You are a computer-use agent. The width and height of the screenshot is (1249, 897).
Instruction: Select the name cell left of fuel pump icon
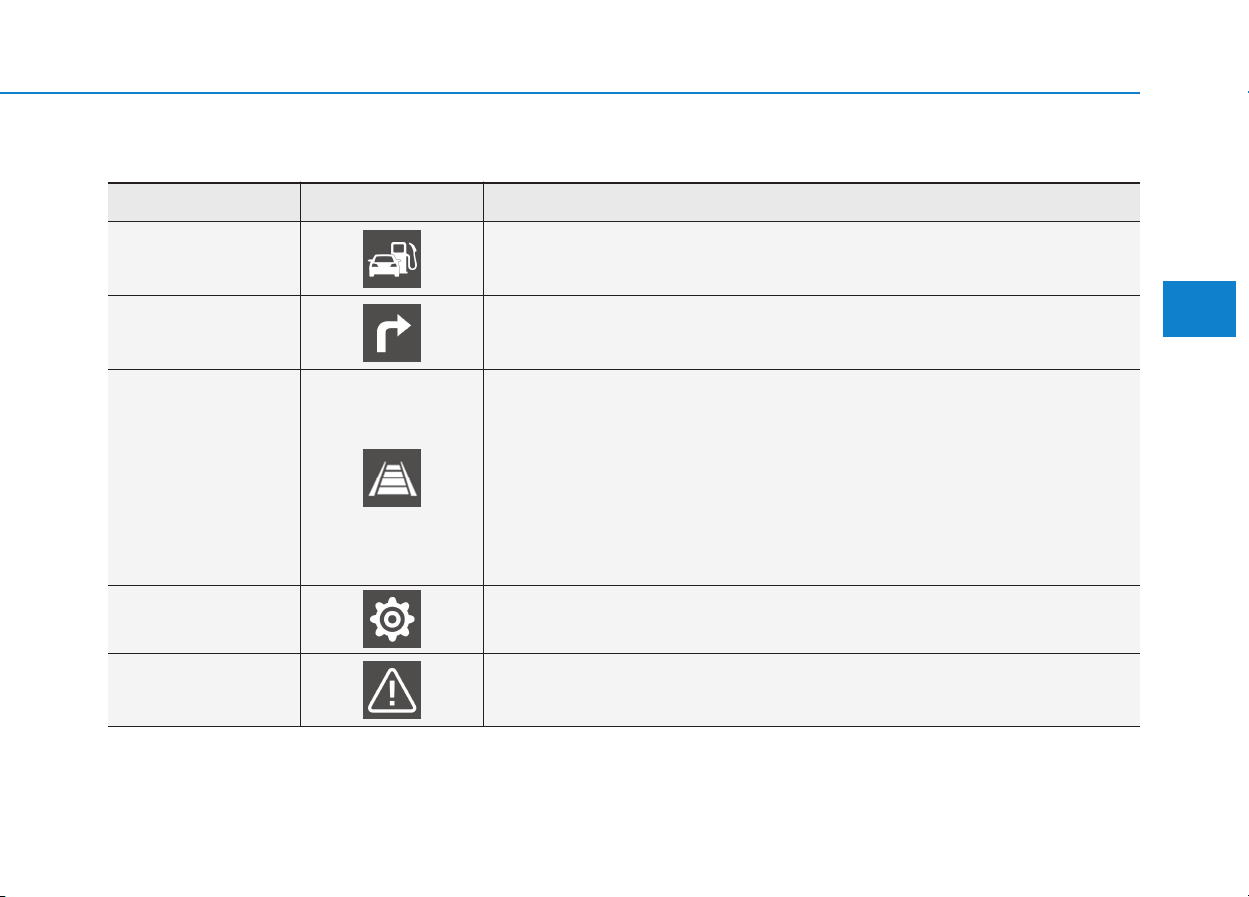(x=204, y=258)
